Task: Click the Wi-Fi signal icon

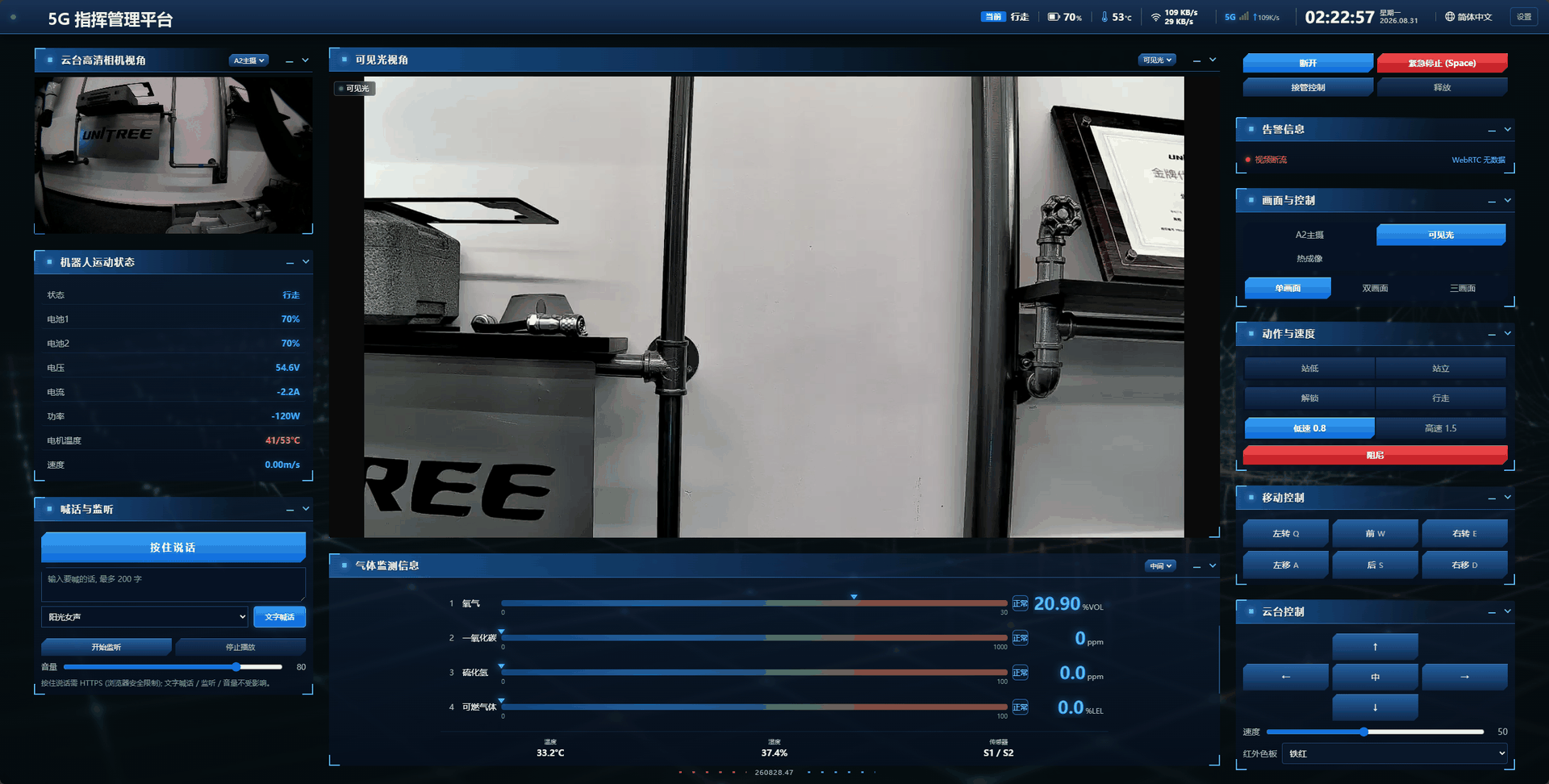Action: click(x=1155, y=17)
